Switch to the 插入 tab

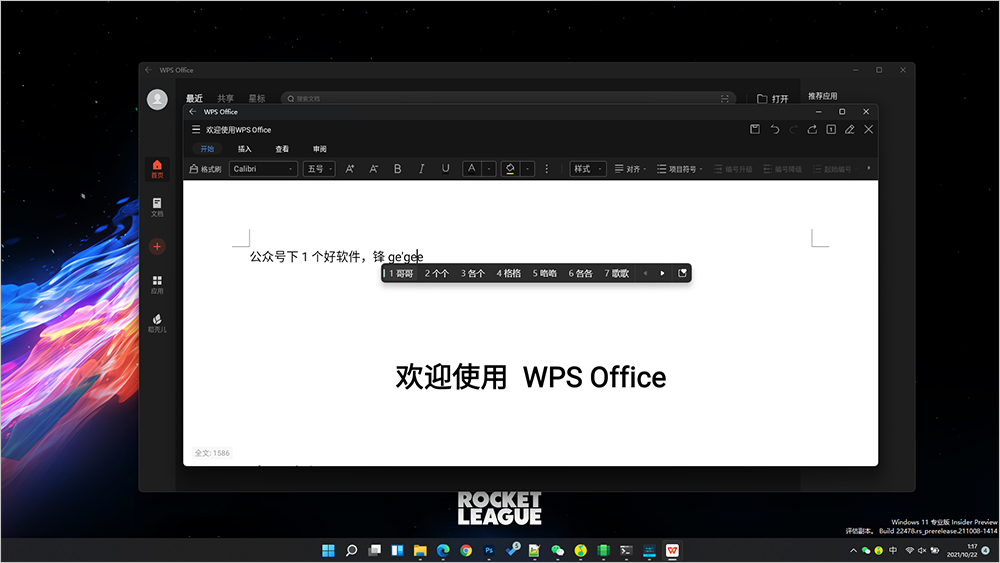245,149
